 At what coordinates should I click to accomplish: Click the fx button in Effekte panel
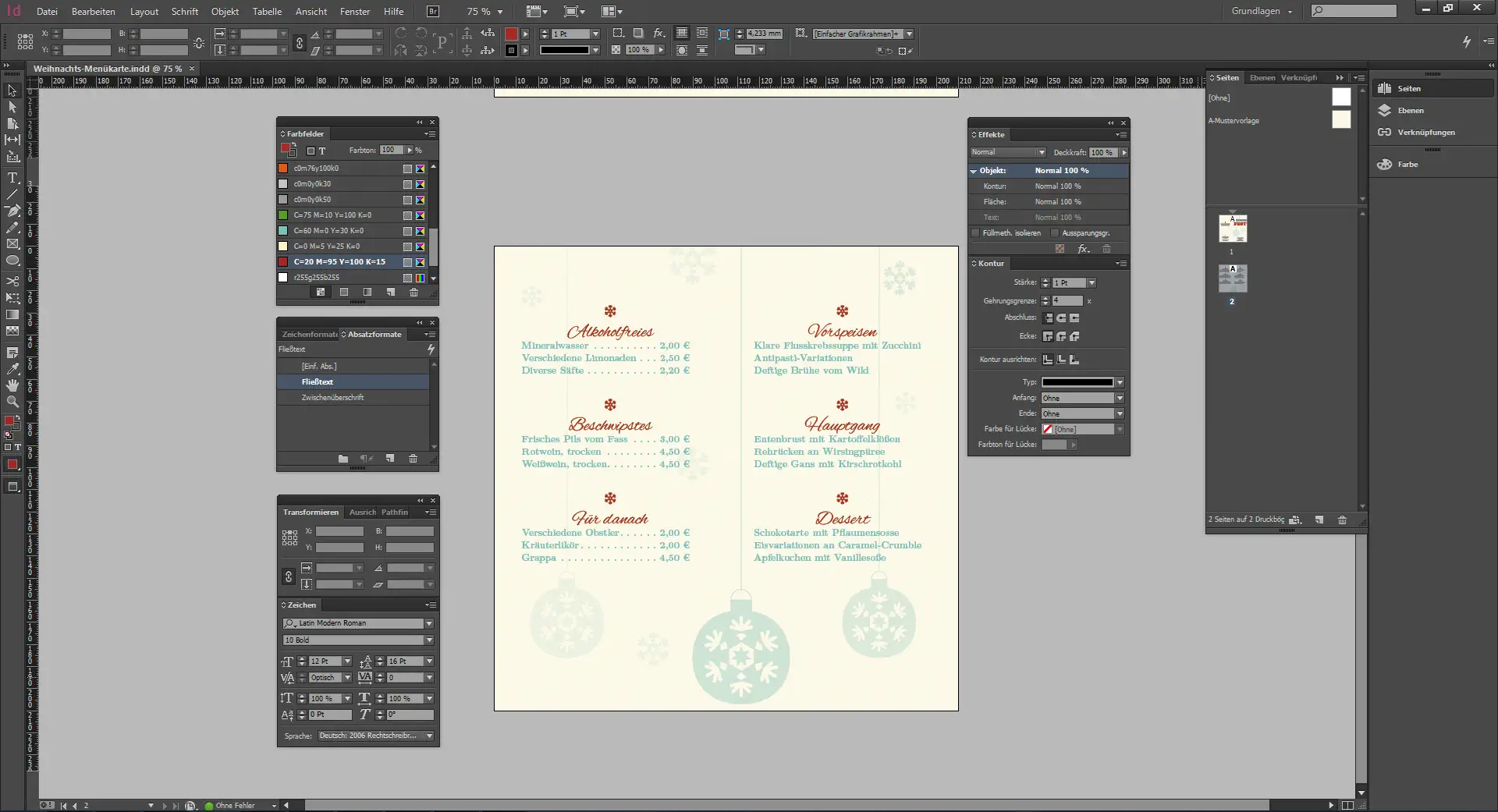pos(1083,249)
